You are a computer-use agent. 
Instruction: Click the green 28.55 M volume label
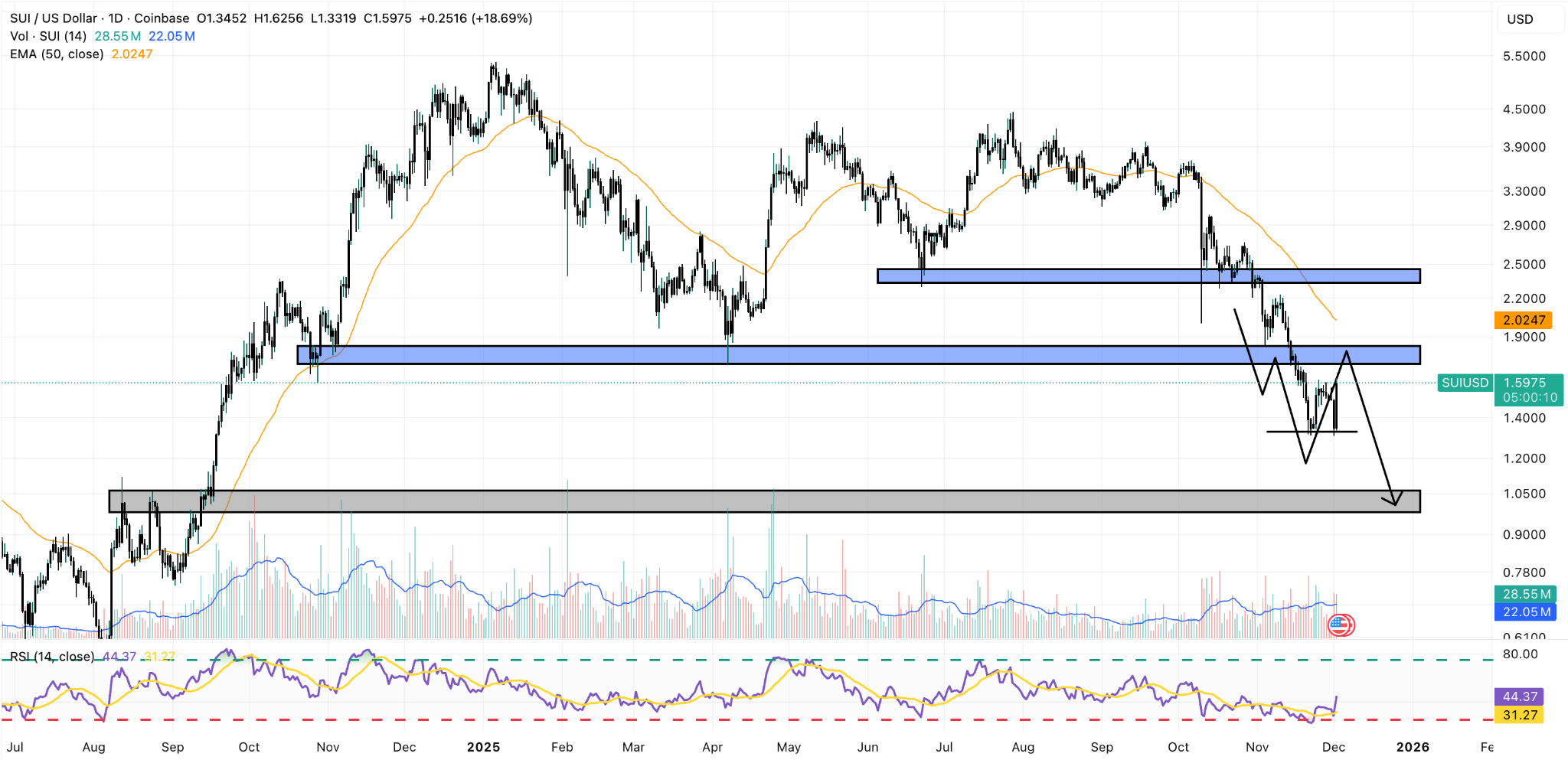coord(1525,594)
